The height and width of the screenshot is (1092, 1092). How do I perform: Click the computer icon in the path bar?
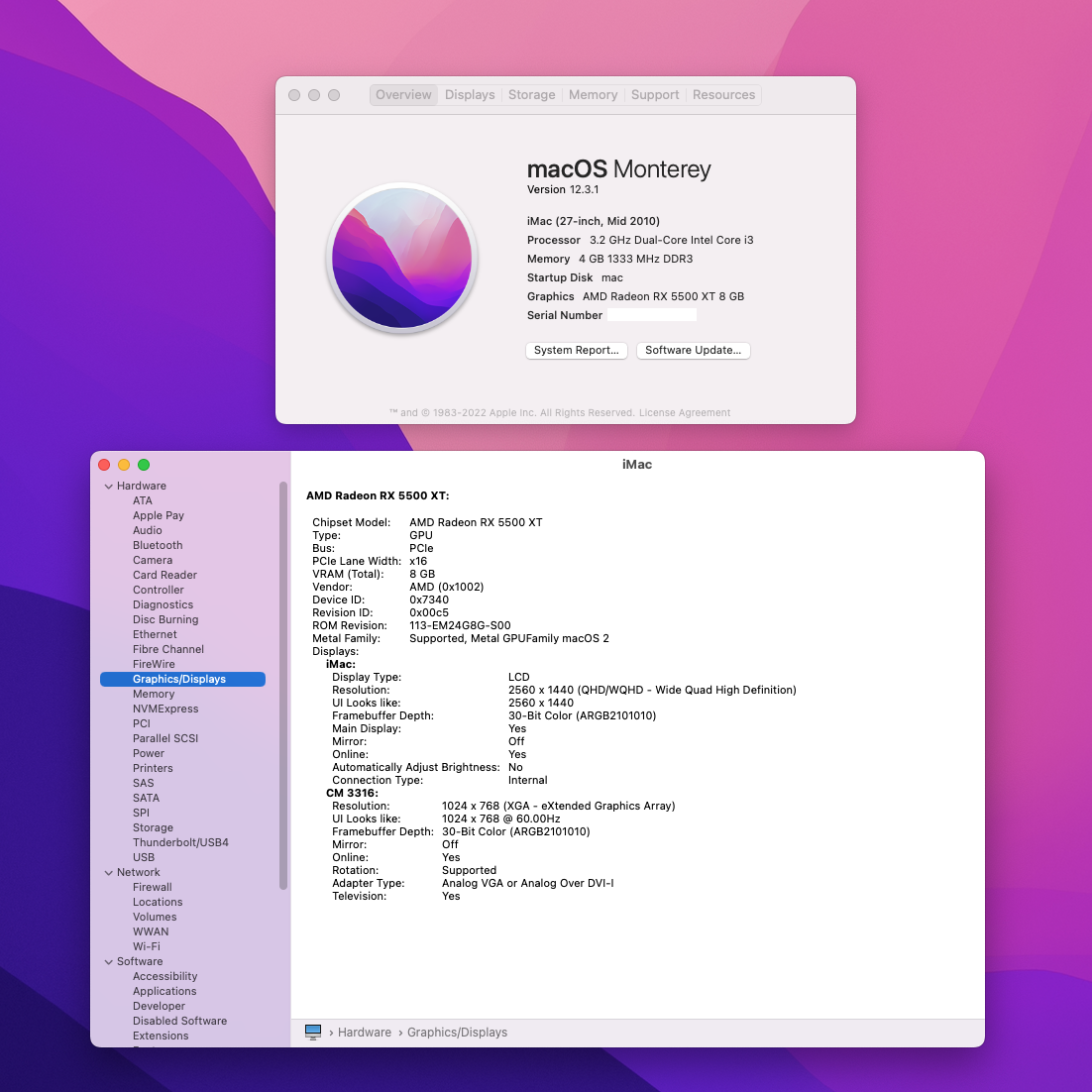point(313,1033)
